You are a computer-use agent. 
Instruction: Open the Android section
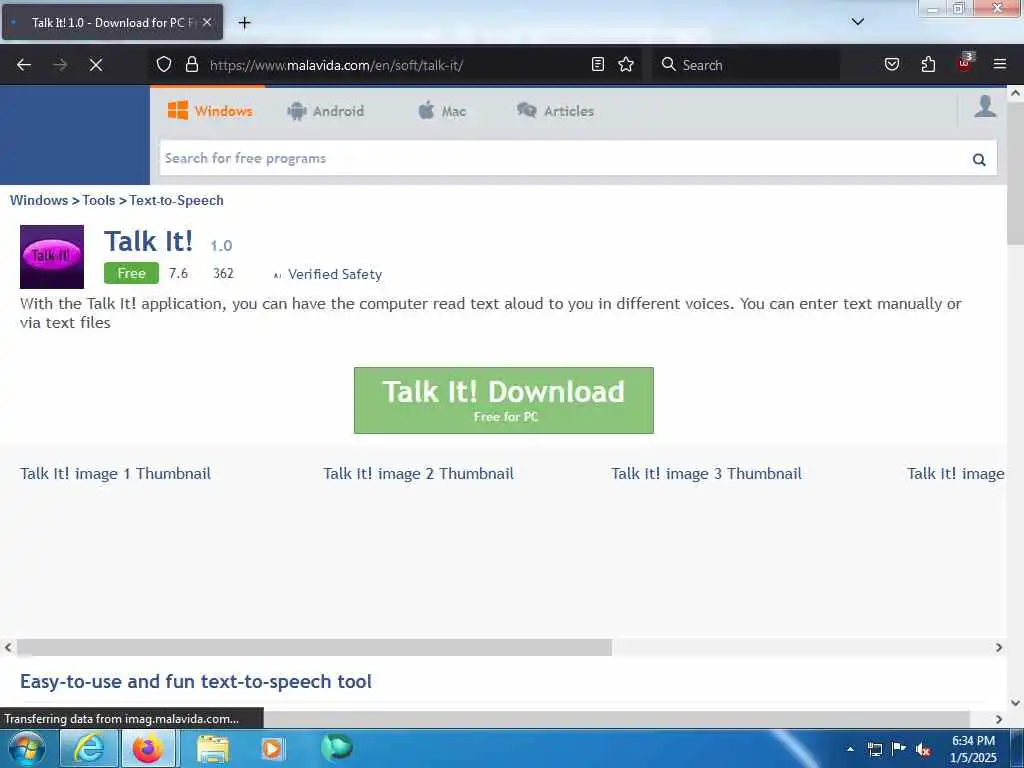tap(325, 111)
